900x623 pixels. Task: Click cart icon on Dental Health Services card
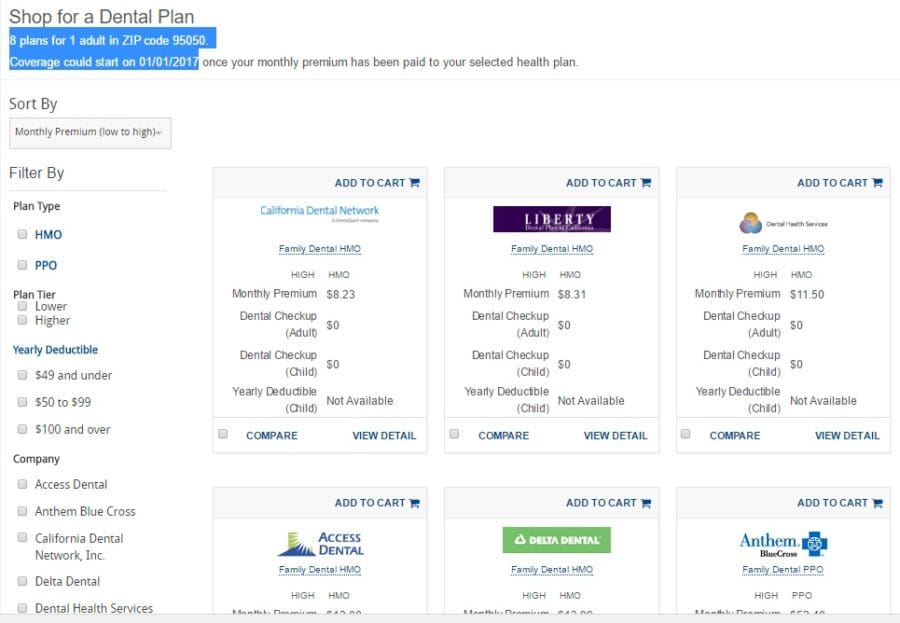pos(877,183)
